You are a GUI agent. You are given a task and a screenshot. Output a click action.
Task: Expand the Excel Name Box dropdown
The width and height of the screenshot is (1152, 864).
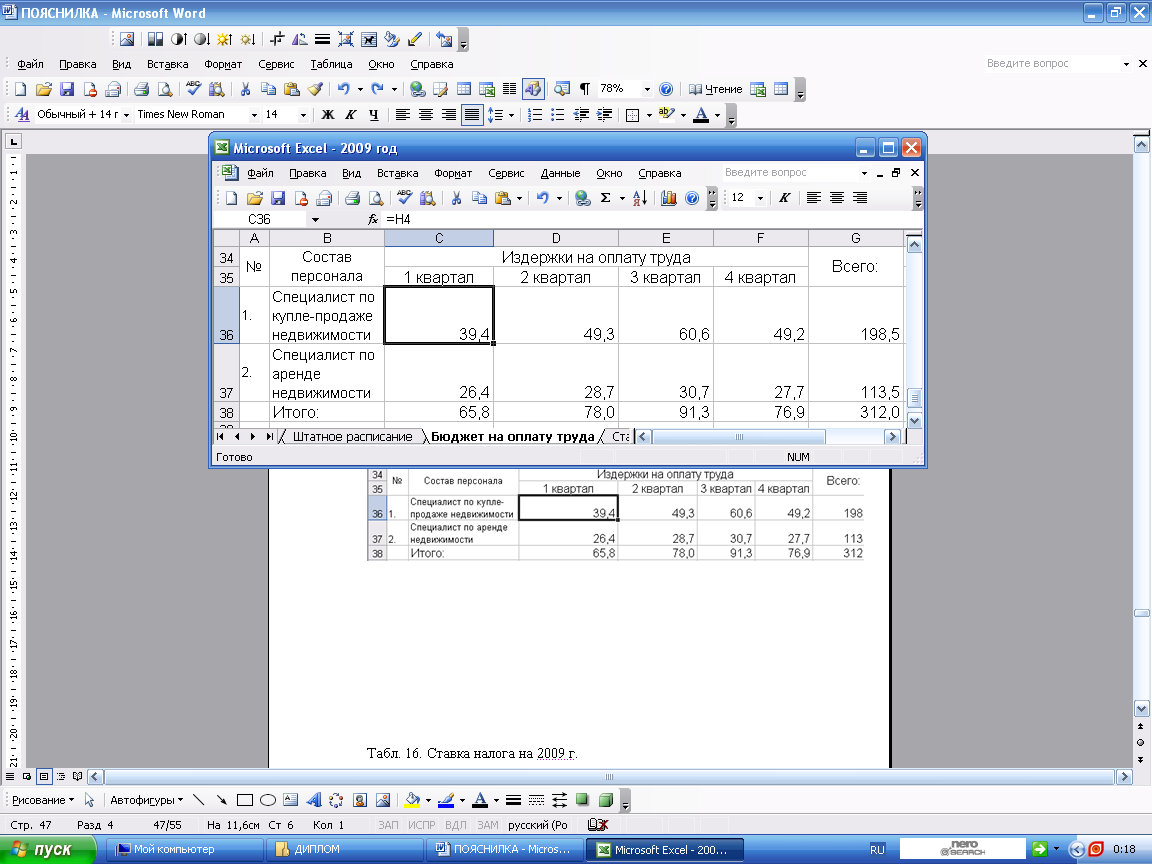click(x=315, y=219)
